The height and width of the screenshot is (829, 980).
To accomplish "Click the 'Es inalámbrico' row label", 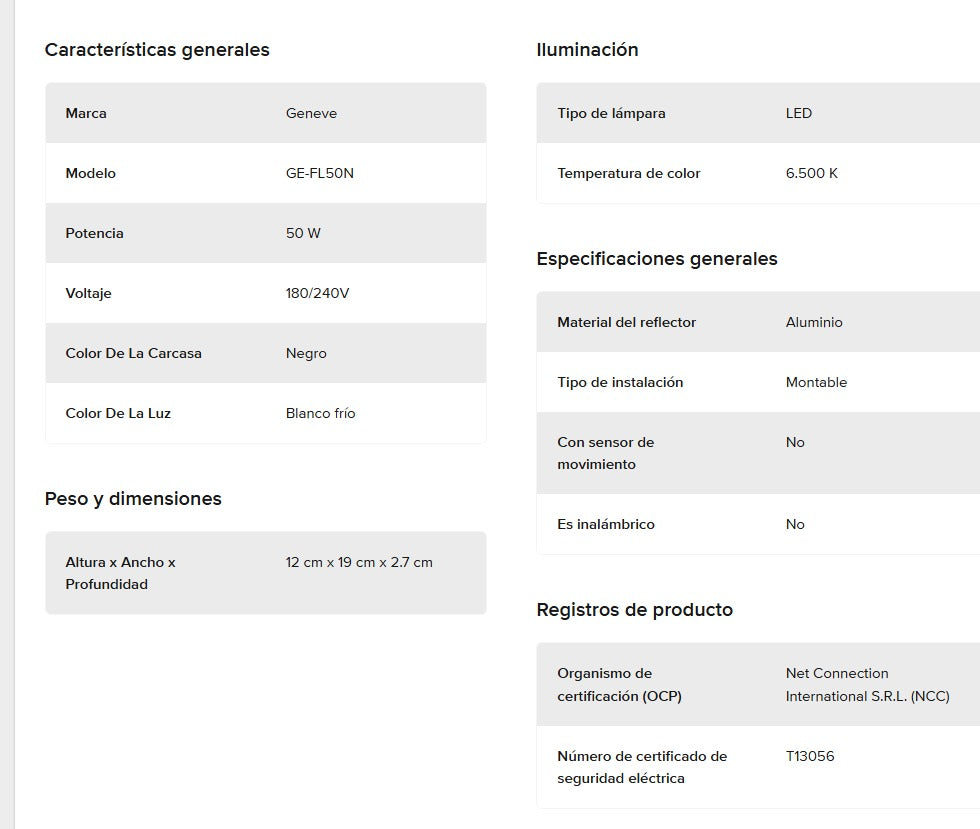I will pos(605,524).
